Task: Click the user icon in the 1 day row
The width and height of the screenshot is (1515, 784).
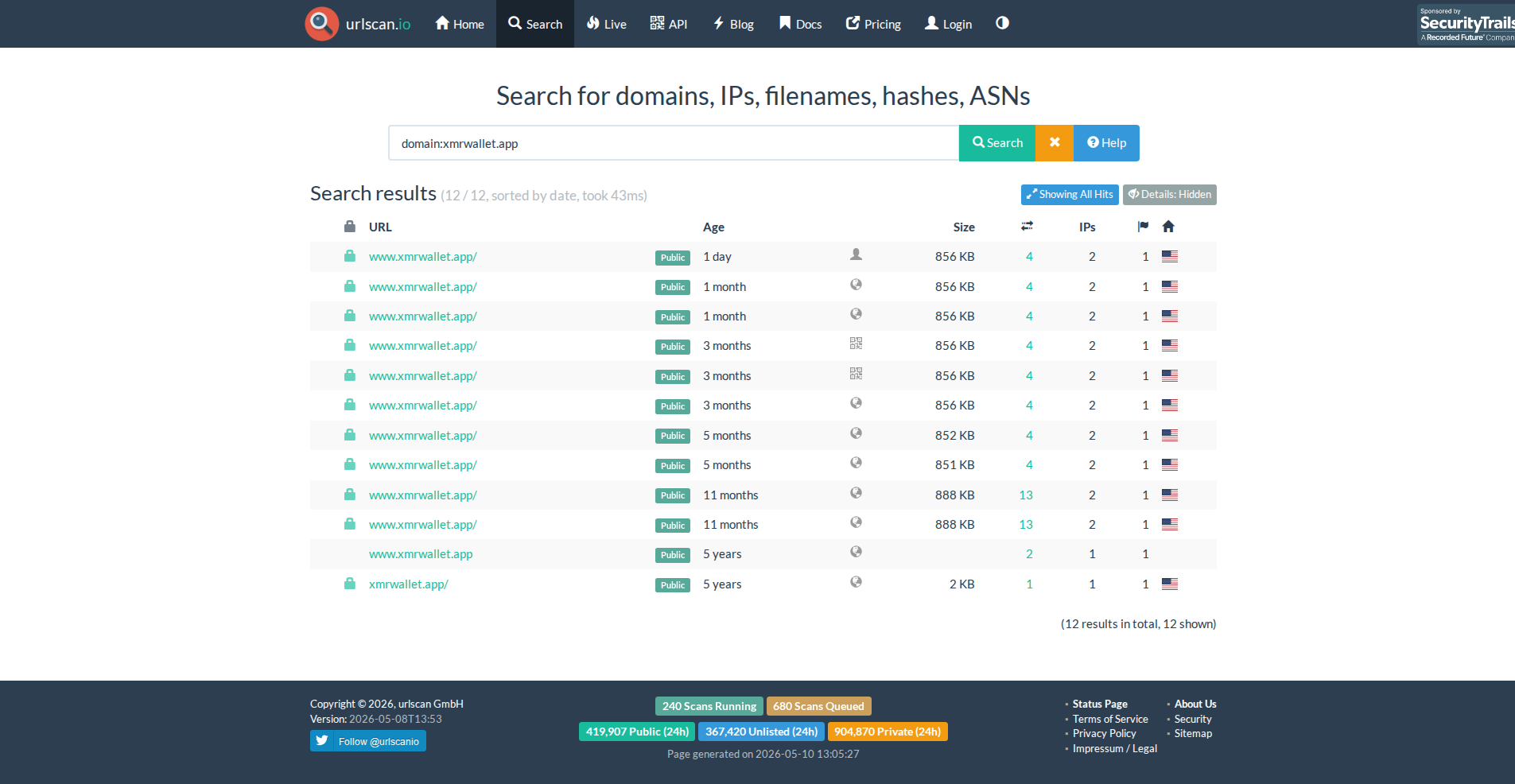Action: click(x=856, y=254)
